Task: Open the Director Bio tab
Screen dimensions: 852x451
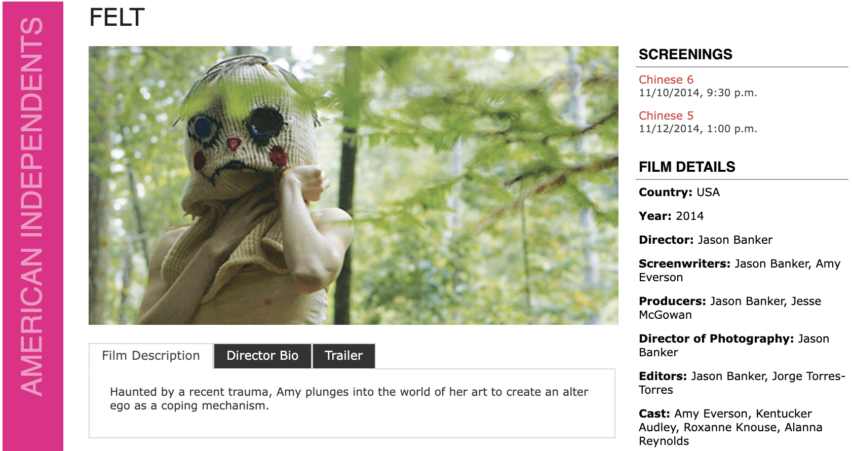Action: (262, 356)
